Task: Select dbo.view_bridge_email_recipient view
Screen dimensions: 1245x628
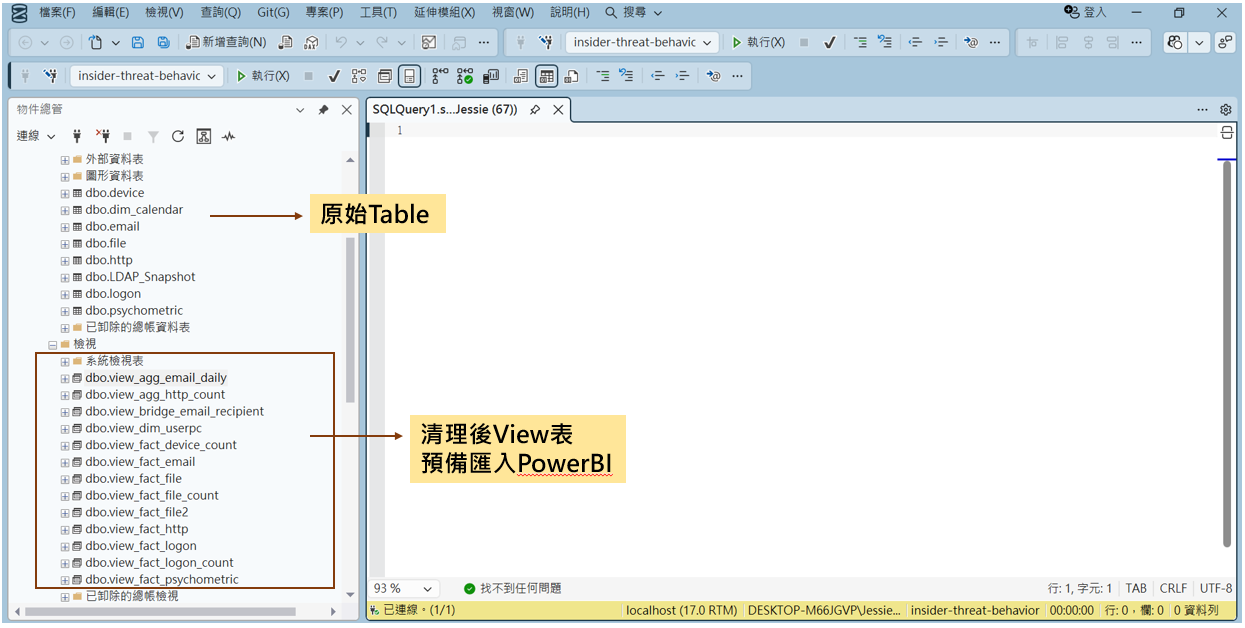Action: [174, 411]
